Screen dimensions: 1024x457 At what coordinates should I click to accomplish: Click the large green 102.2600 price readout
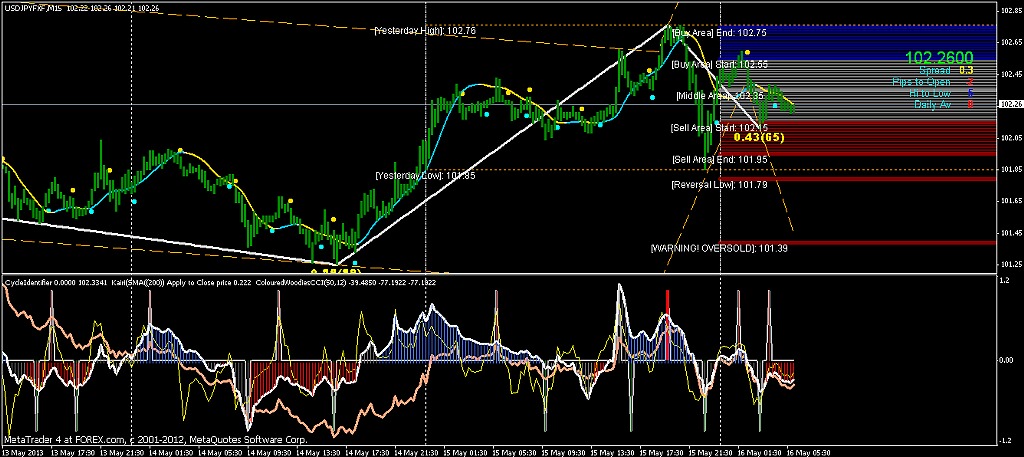coord(939,58)
